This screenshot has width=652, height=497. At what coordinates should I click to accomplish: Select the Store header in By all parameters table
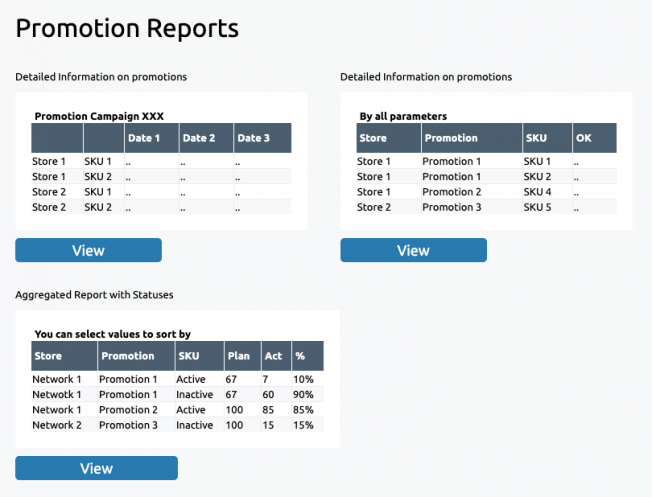pyautogui.click(x=389, y=138)
